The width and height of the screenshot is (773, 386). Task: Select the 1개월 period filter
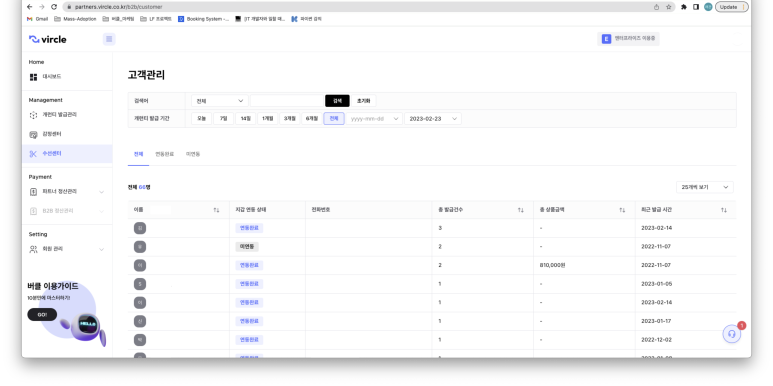click(267, 119)
